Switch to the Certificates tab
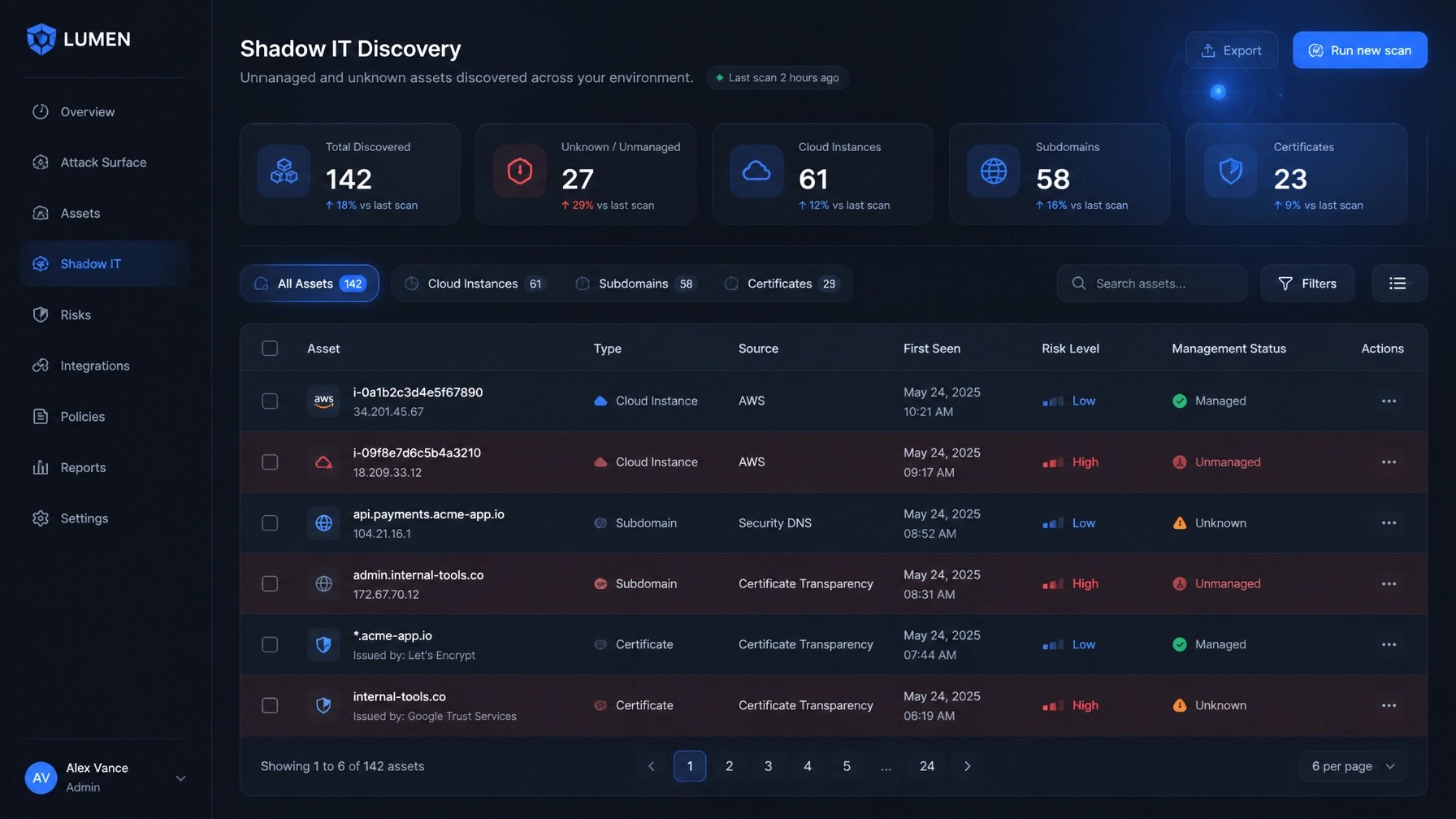This screenshot has height=819, width=1456. pyautogui.click(x=780, y=284)
